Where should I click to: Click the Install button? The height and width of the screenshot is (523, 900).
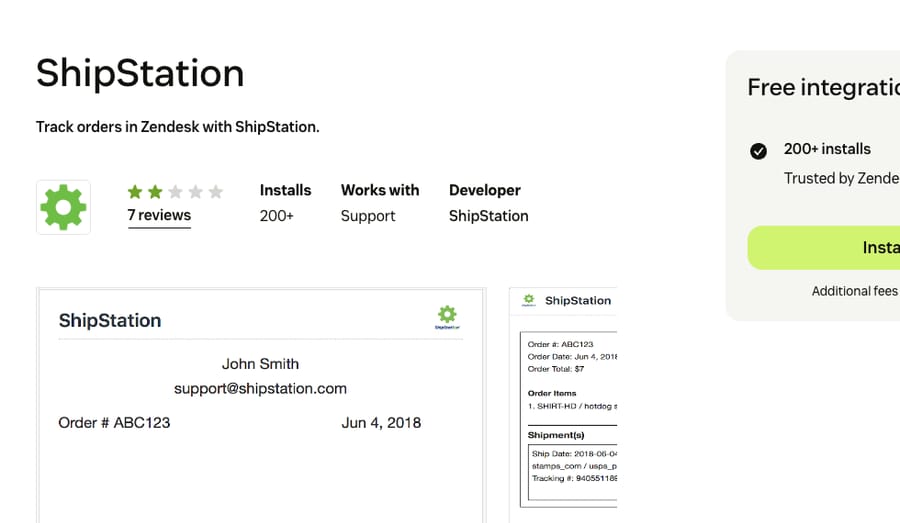tap(824, 247)
